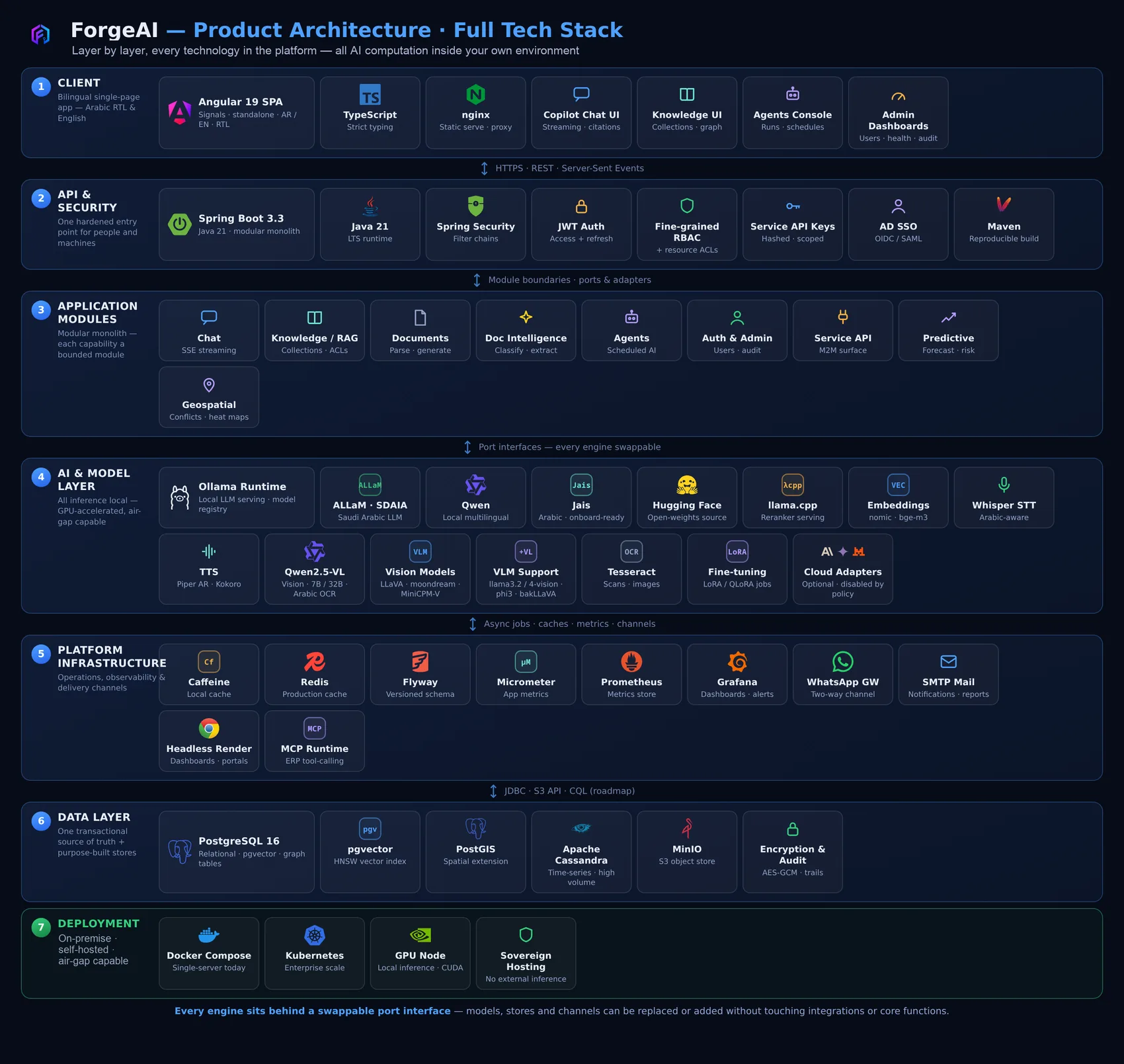Select the Embeddings card title
The height and width of the screenshot is (1064, 1124).
[899, 505]
